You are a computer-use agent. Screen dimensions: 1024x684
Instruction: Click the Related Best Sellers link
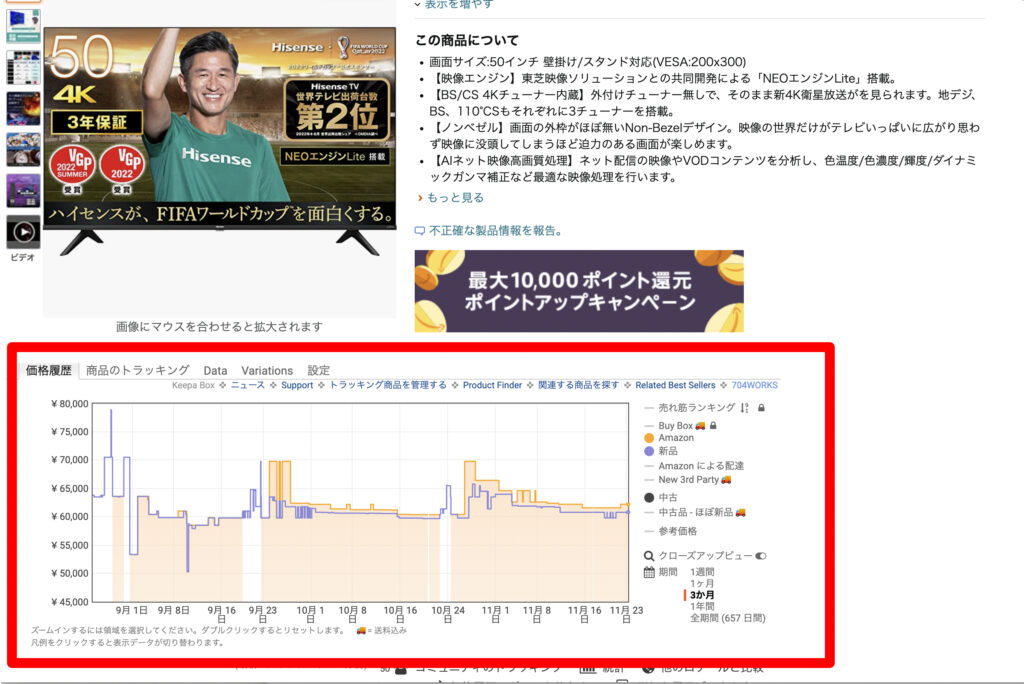(x=675, y=385)
